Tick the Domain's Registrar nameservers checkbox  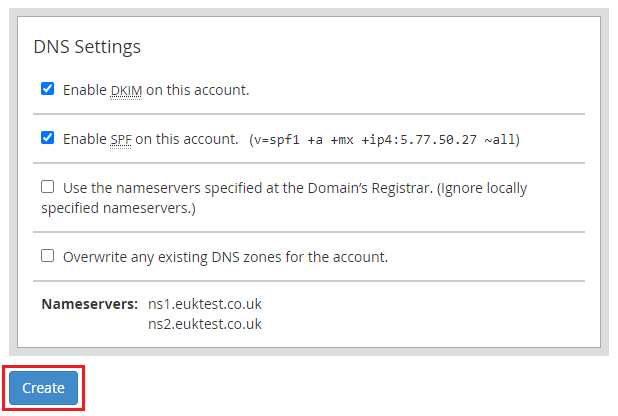coord(47,187)
